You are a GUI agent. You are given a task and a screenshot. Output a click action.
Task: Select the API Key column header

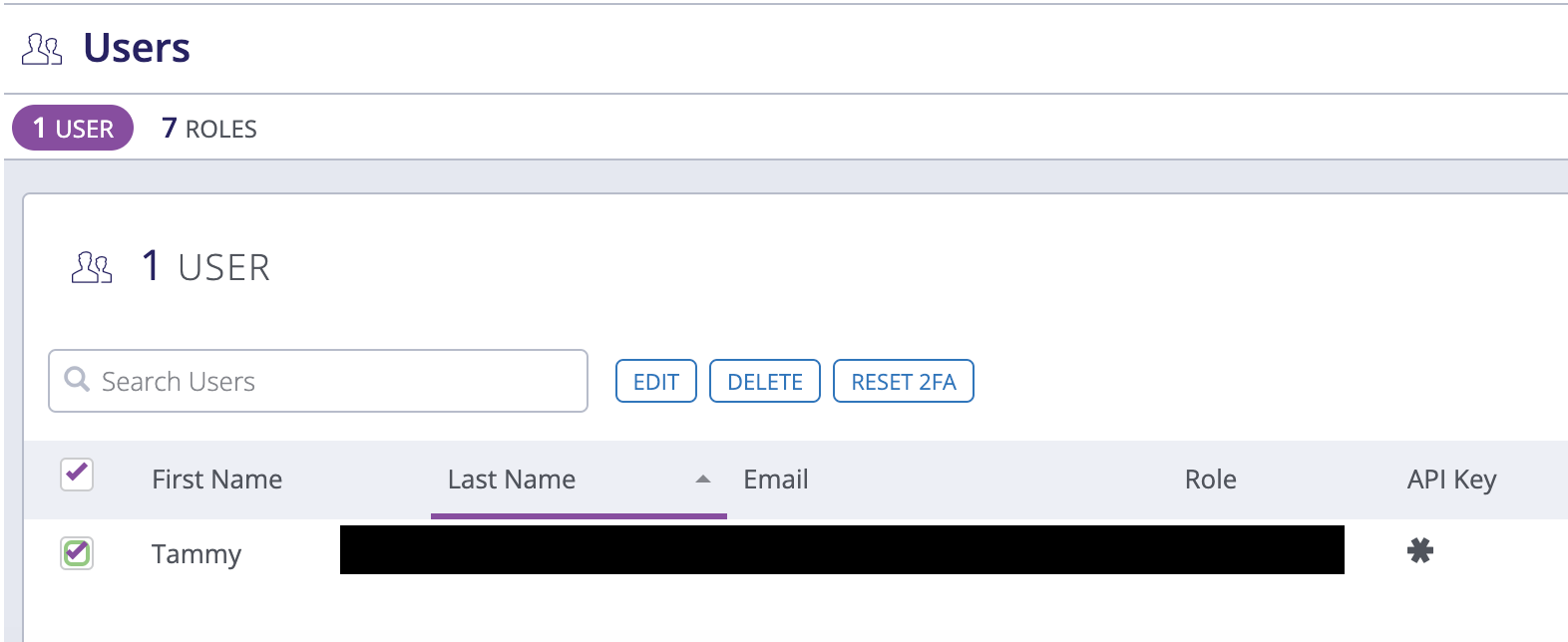pyautogui.click(x=1450, y=480)
